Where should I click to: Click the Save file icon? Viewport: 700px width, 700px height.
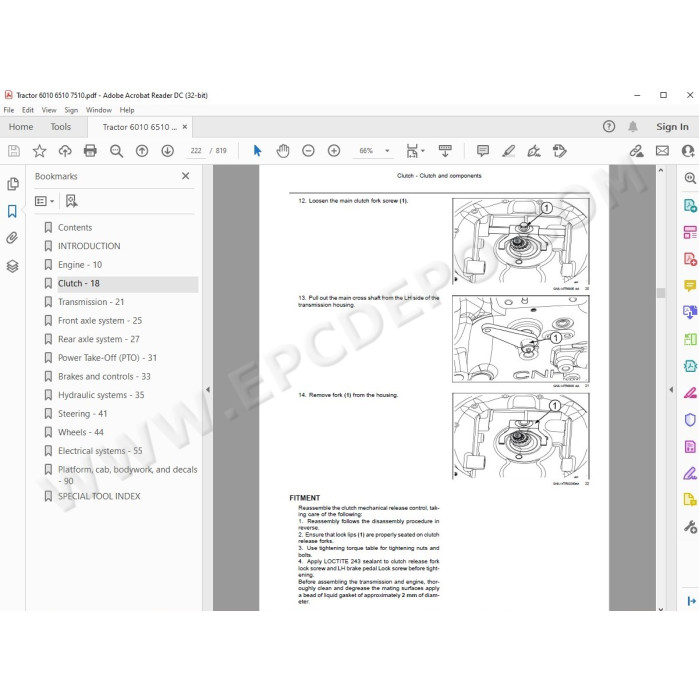14,151
